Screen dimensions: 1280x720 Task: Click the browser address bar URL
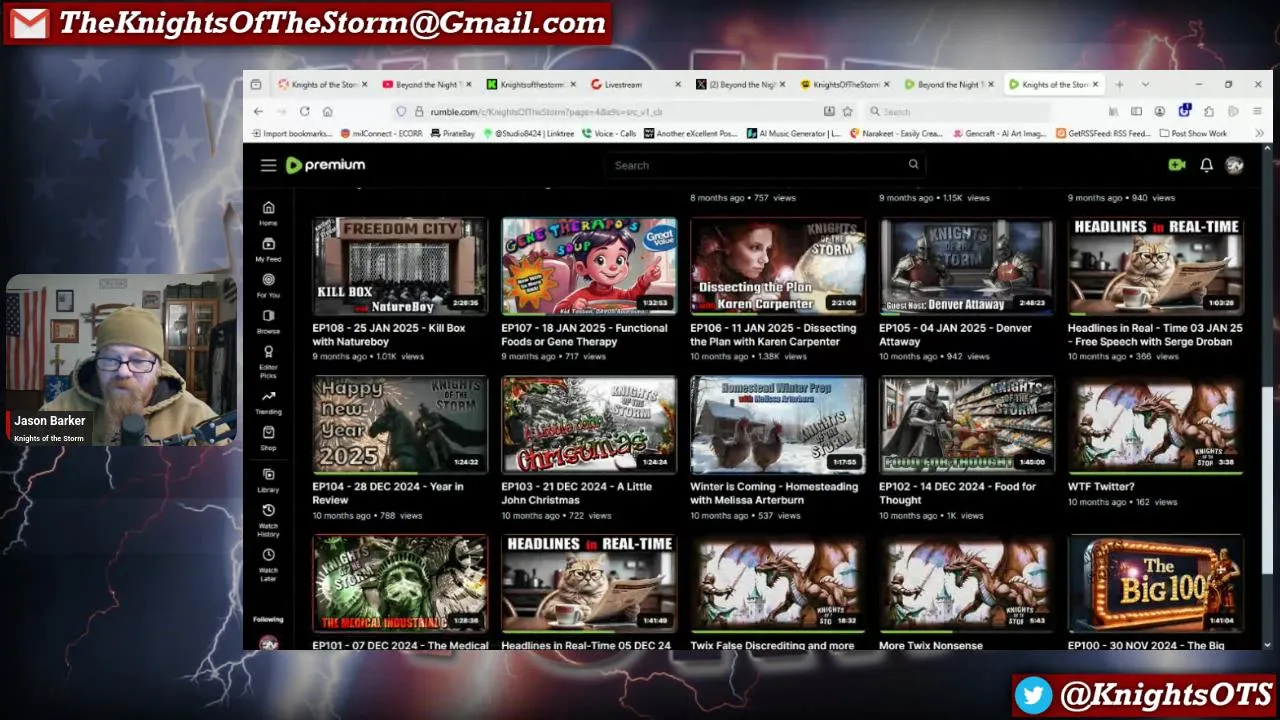[546, 112]
